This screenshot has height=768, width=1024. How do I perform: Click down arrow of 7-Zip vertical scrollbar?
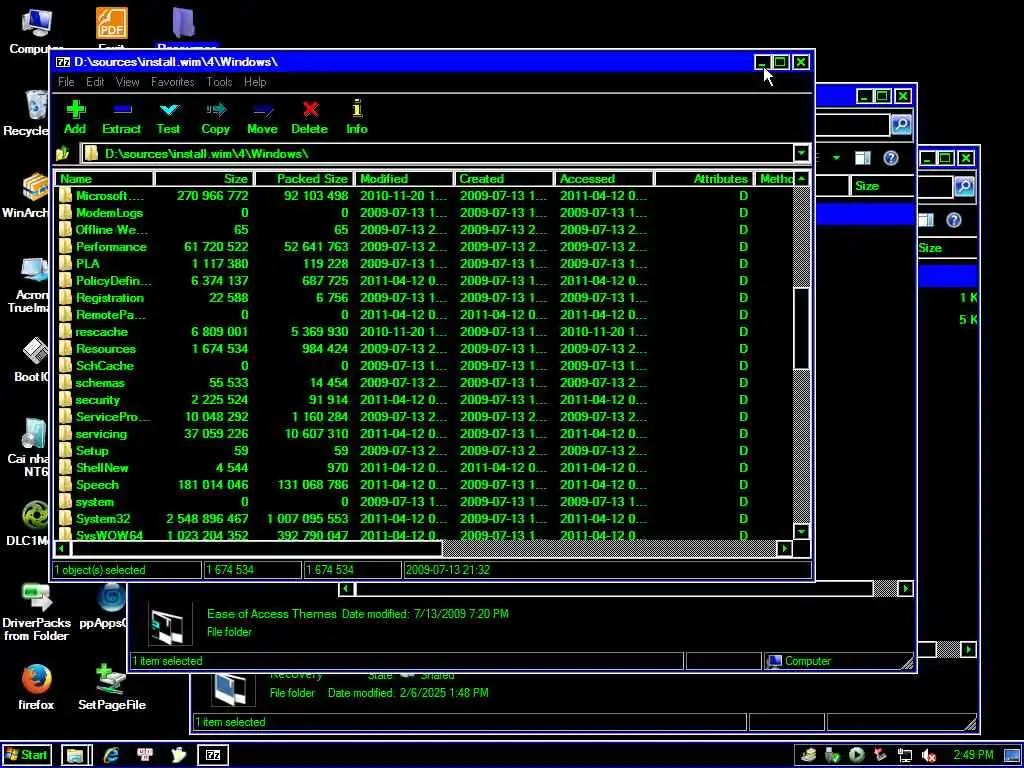pyautogui.click(x=801, y=532)
